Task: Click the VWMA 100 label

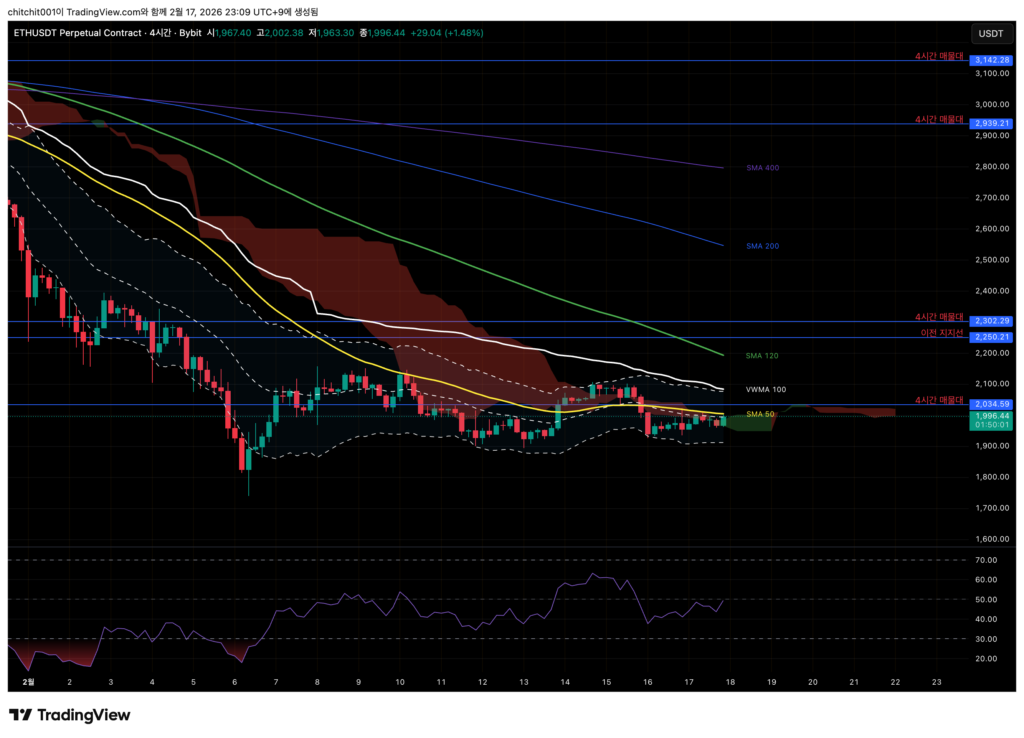Action: (765, 389)
